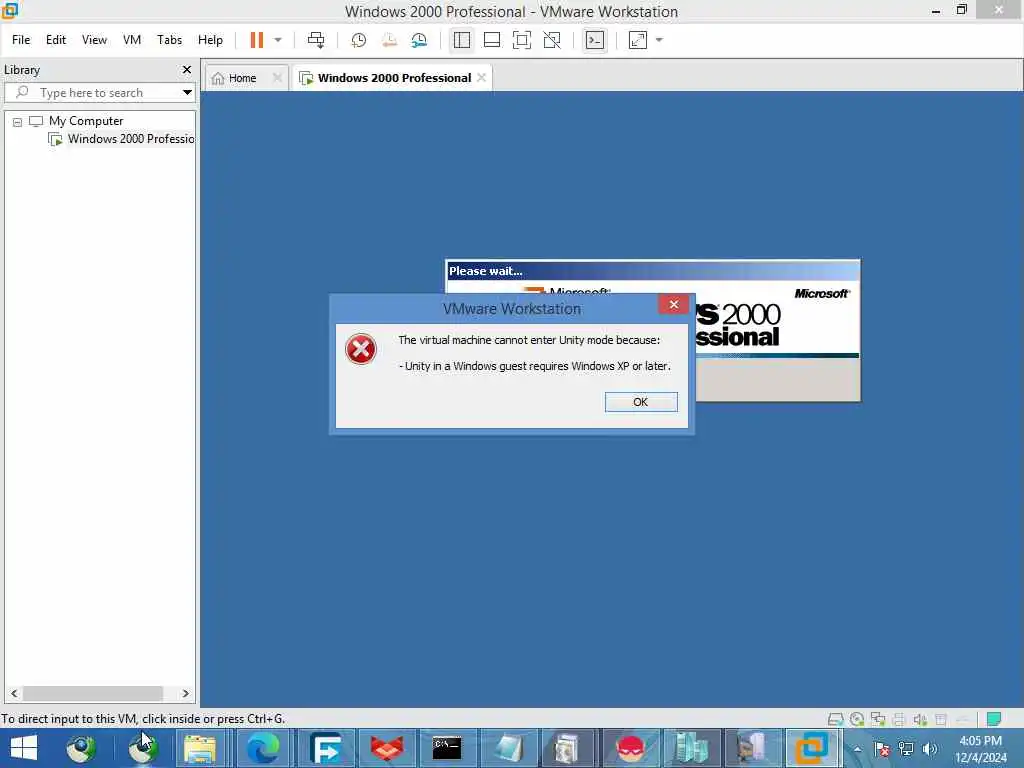
Task: Click the stretch guest display icon
Action: pyautogui.click(x=638, y=40)
